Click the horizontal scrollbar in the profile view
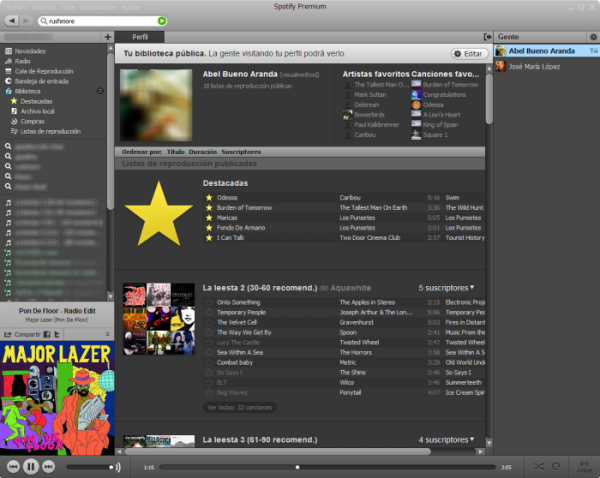The width and height of the screenshot is (600, 478). tap(277, 452)
